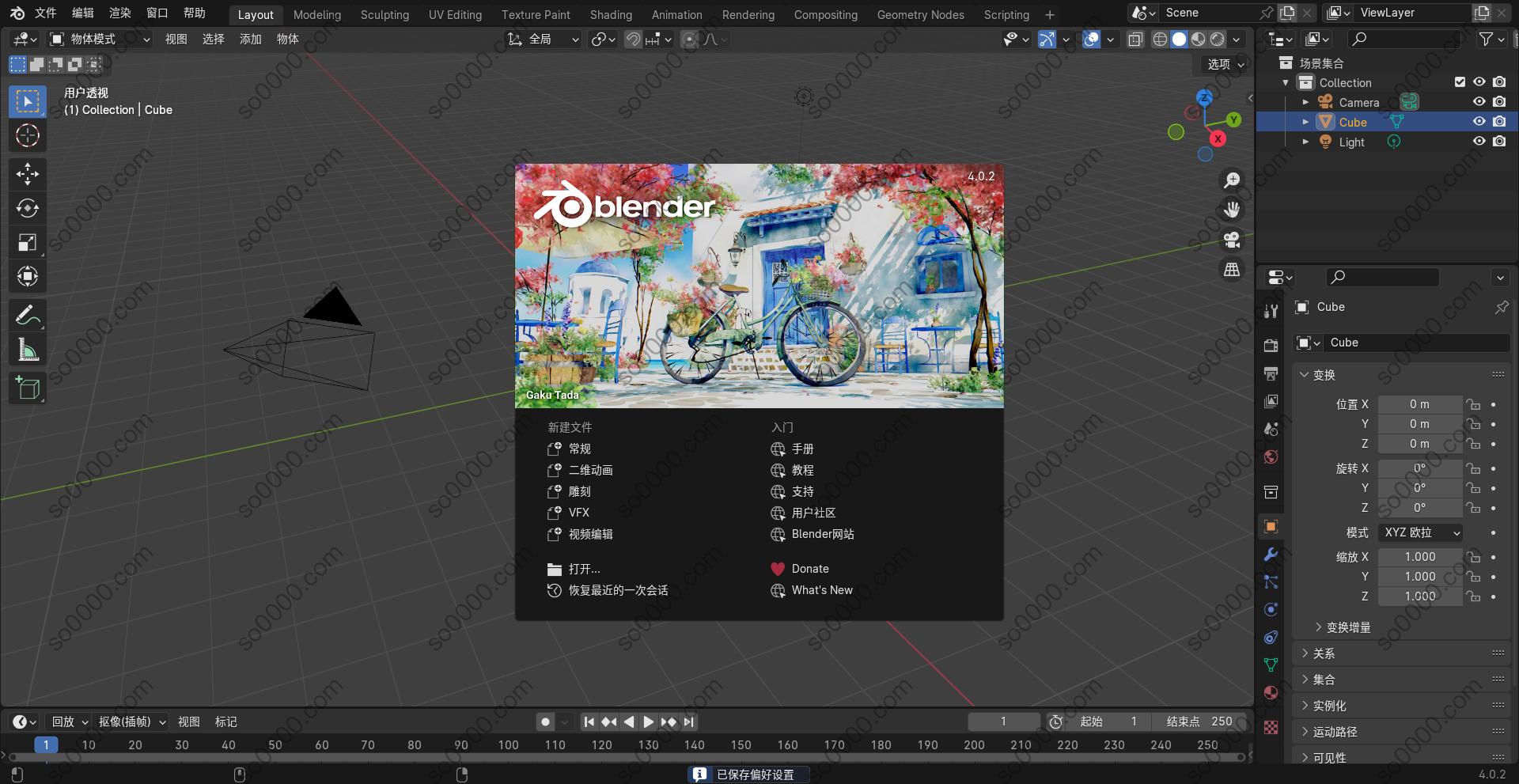Disable Cube in renders camera icon
The image size is (1519, 784).
coord(1499,122)
